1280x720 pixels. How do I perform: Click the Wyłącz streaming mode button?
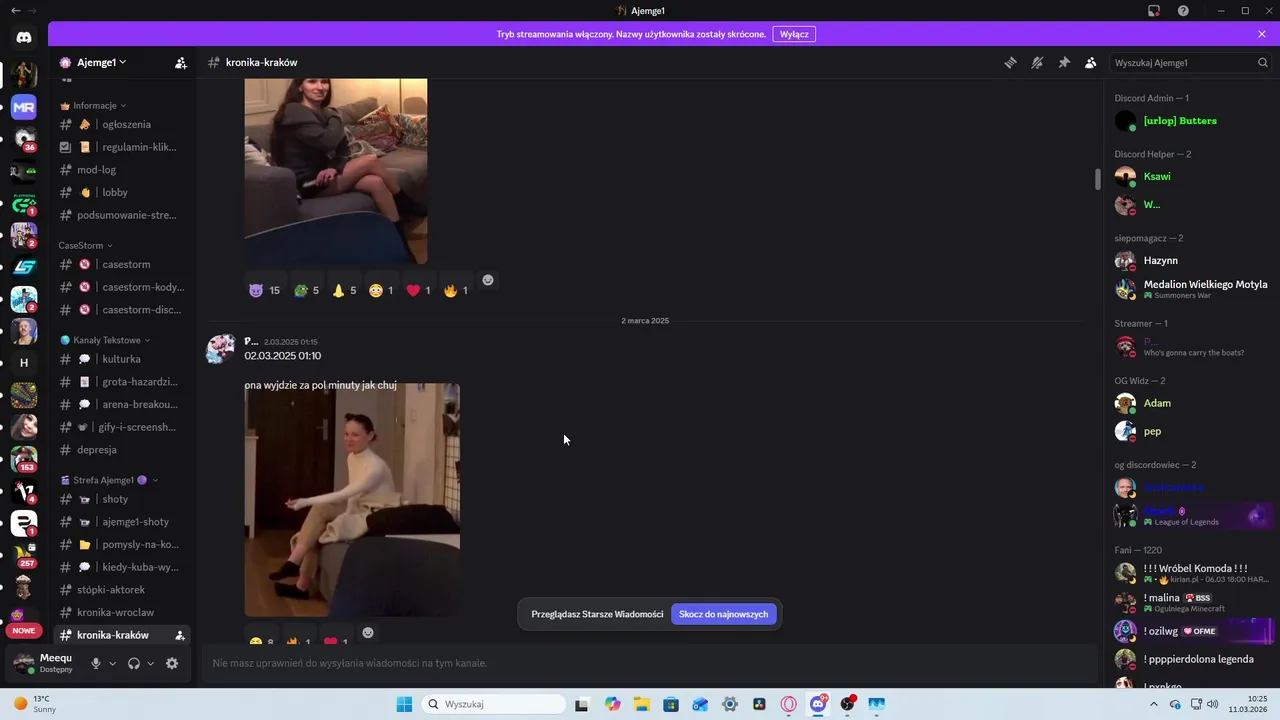794,34
